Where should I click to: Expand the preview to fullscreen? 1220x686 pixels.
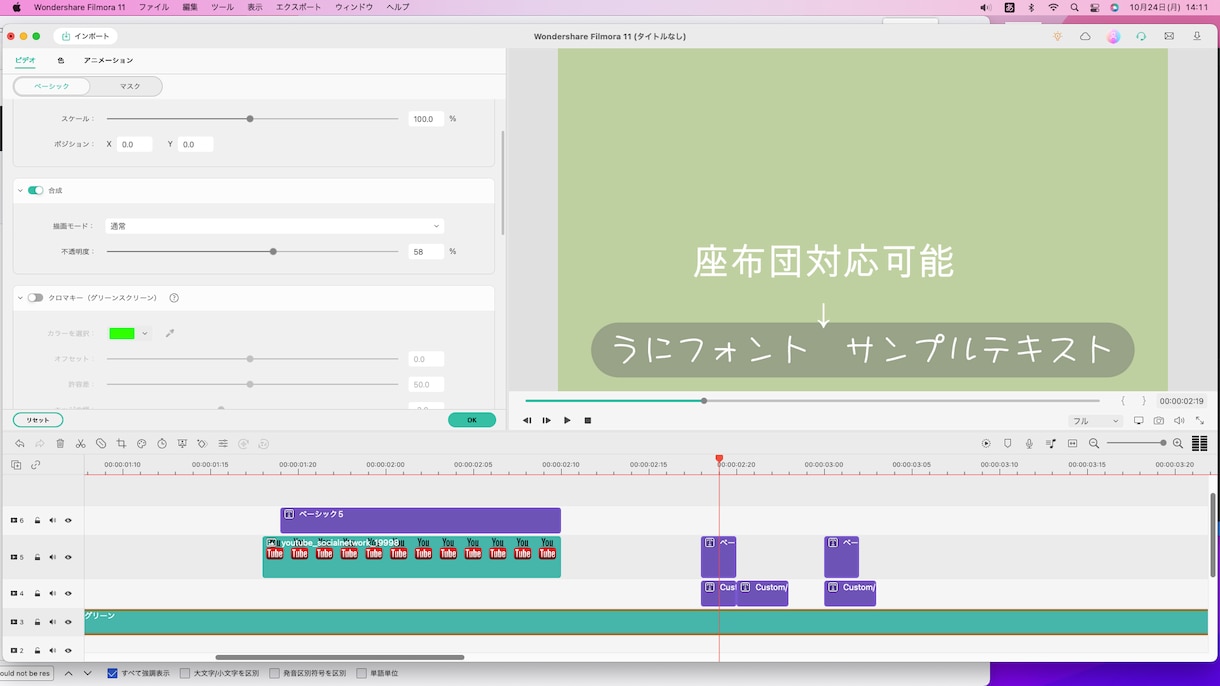click(1200, 421)
